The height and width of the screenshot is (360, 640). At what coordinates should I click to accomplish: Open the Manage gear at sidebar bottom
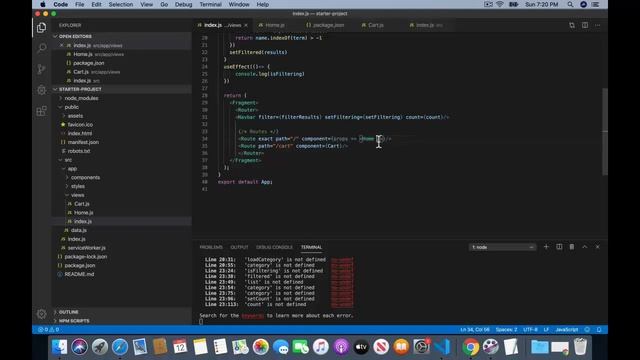pyautogui.click(x=41, y=313)
